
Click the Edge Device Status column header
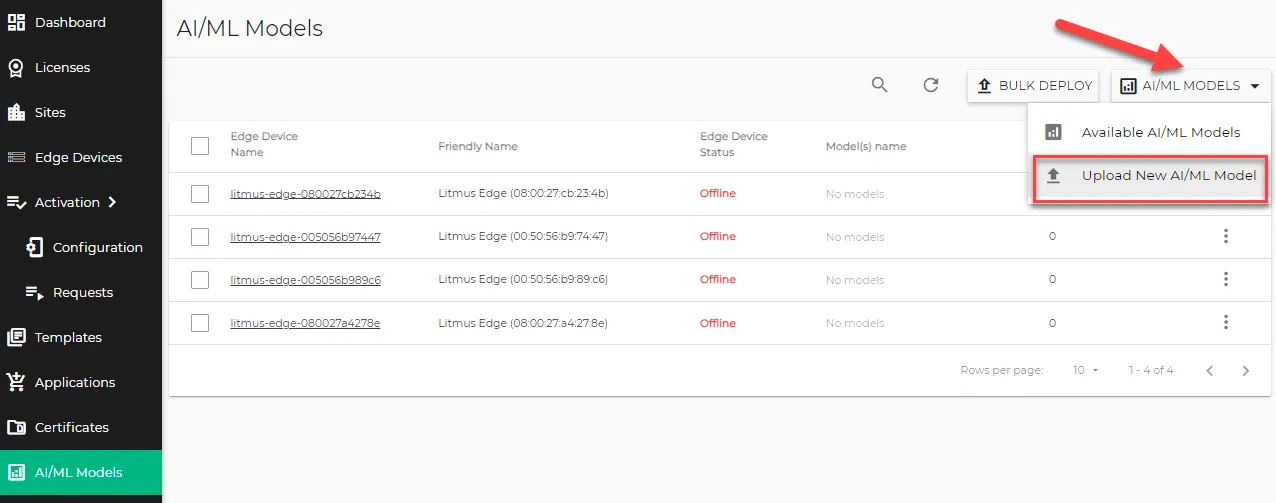pyautogui.click(x=734, y=145)
